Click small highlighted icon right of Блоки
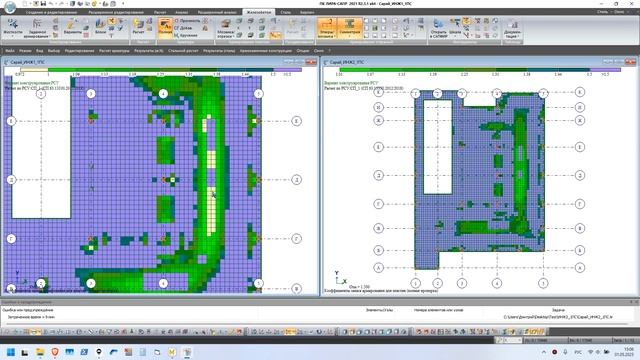 111,21
